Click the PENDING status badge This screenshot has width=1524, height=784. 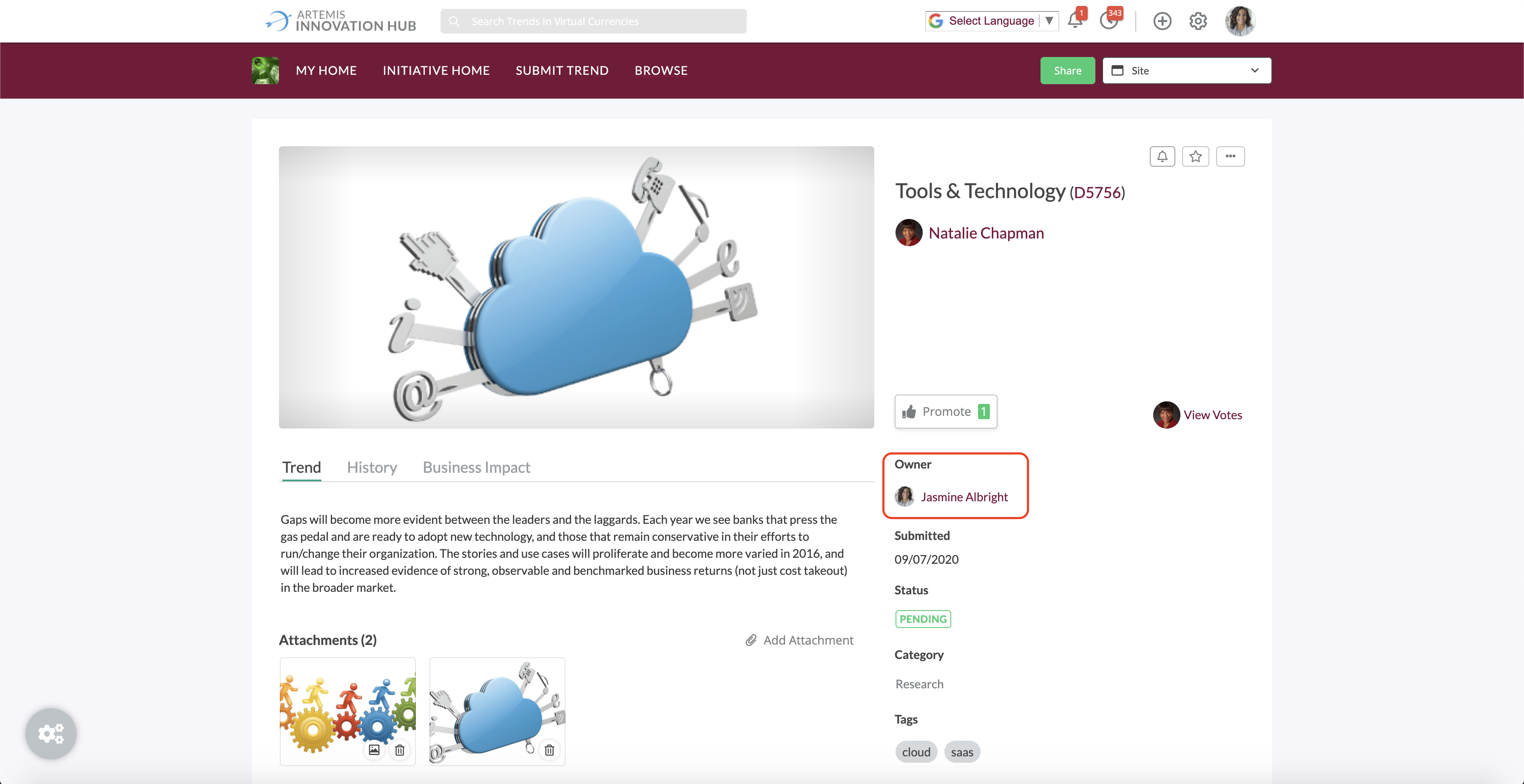point(923,619)
